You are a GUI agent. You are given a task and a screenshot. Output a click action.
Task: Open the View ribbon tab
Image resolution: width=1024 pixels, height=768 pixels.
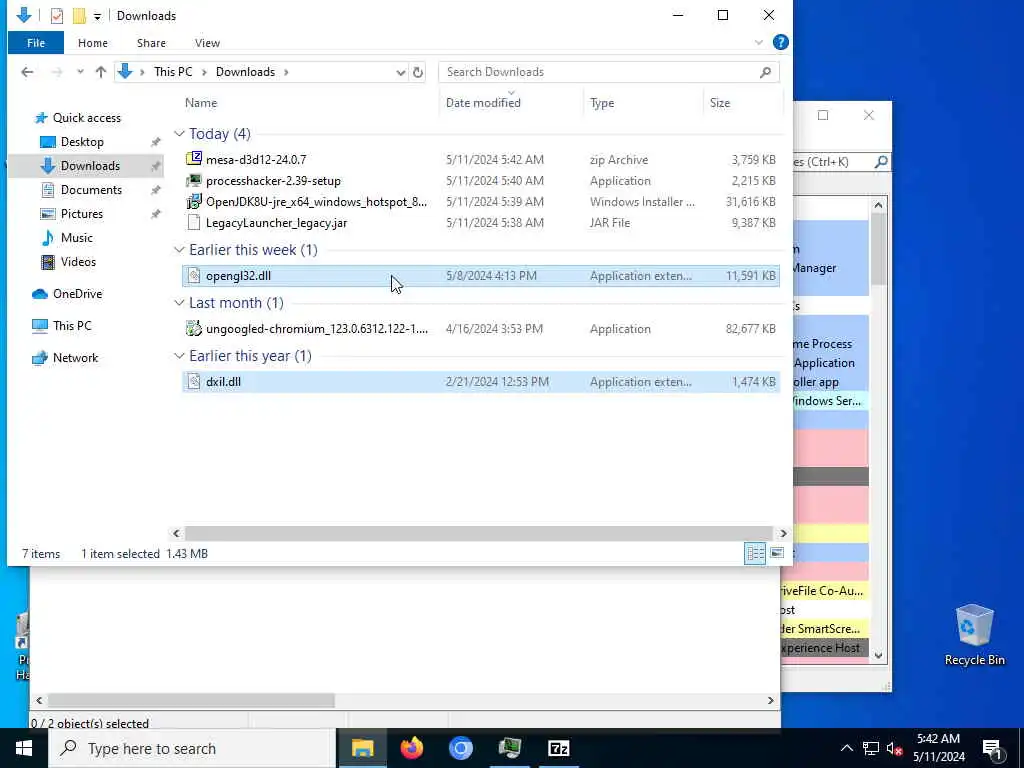[x=207, y=42]
